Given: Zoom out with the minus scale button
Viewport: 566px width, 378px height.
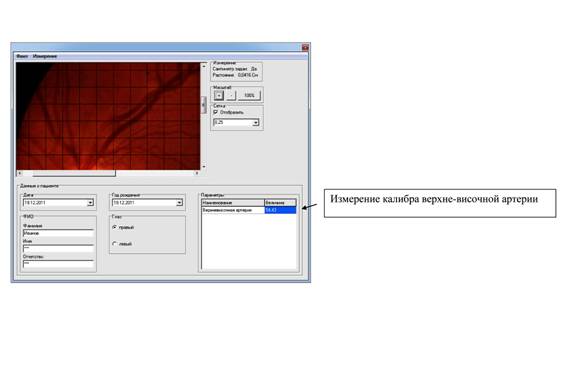Looking at the screenshot, I should pyautogui.click(x=231, y=95).
